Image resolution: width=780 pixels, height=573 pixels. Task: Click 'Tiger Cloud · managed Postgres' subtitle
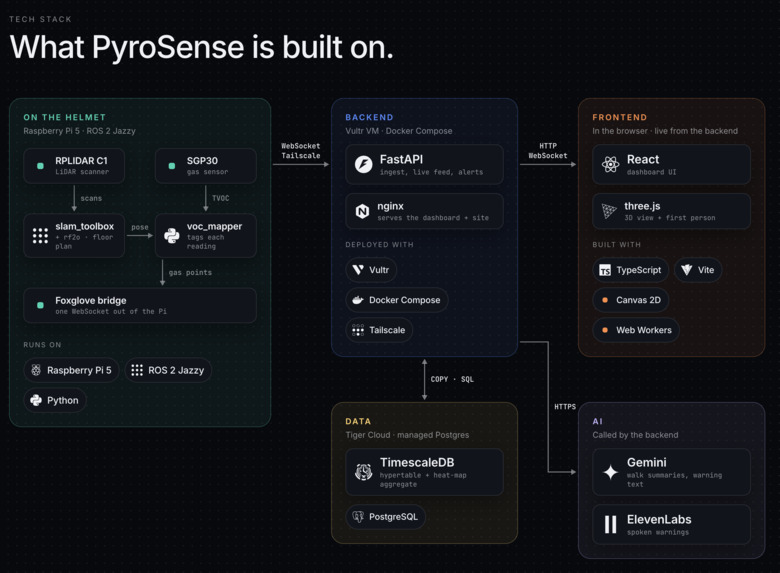pyautogui.click(x=407, y=435)
